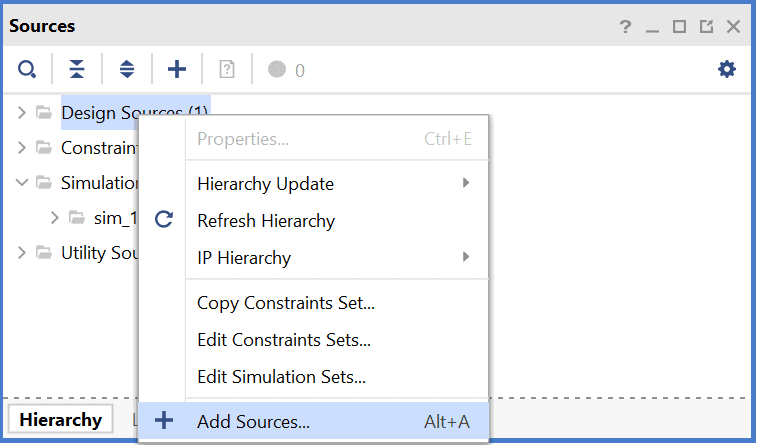757x445 pixels.
Task: Click the Refresh Hierarchy circular arrow icon
Action: tap(164, 221)
